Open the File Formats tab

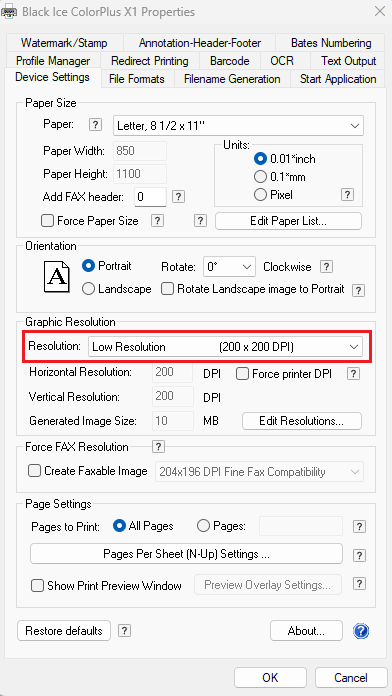click(x=137, y=79)
